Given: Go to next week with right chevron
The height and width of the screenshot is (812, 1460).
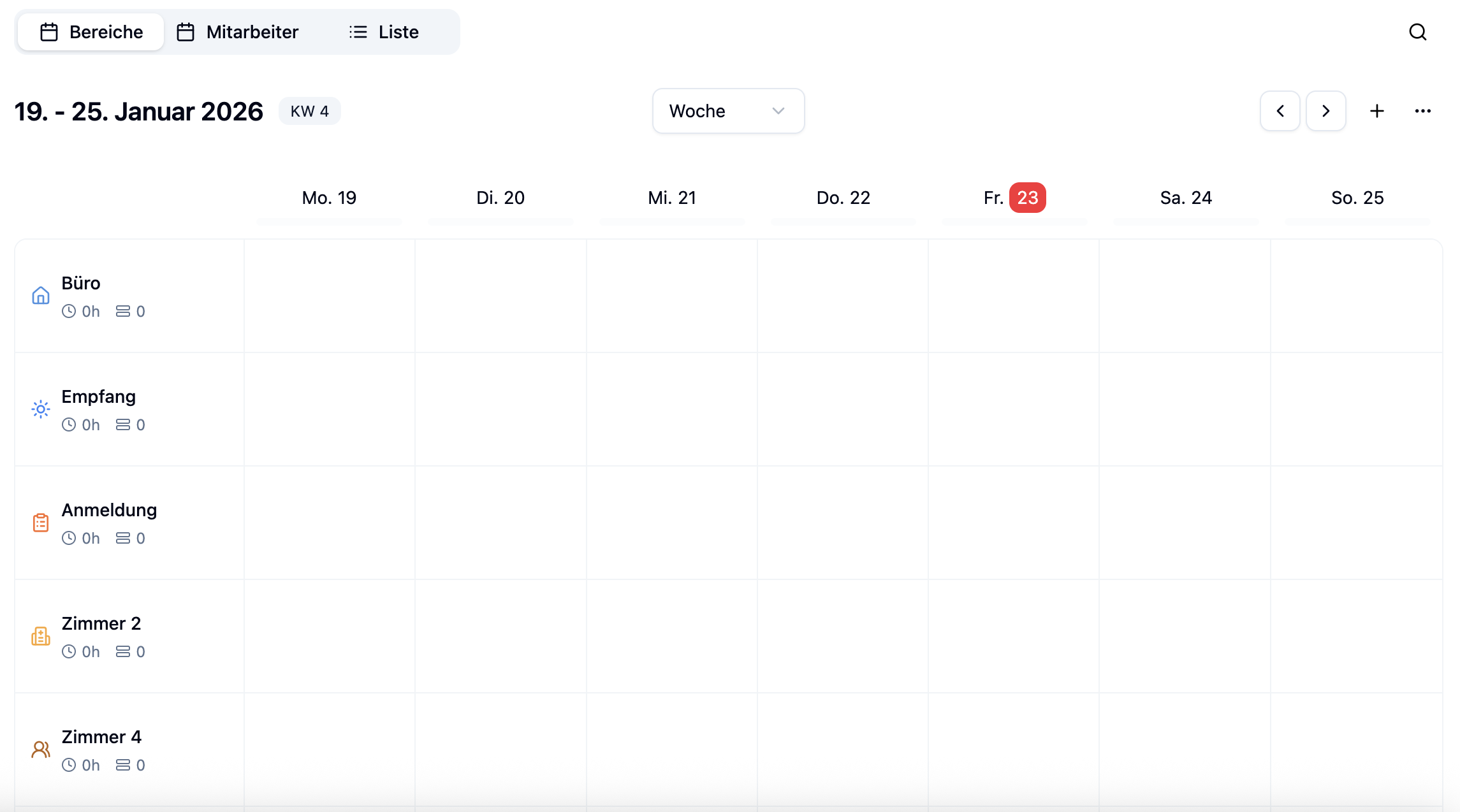Looking at the screenshot, I should click(x=1326, y=111).
